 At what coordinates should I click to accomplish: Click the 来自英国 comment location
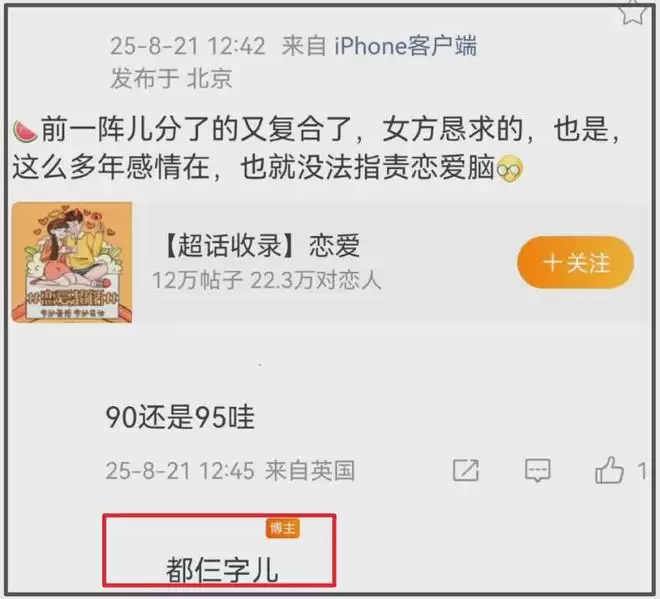310,471
